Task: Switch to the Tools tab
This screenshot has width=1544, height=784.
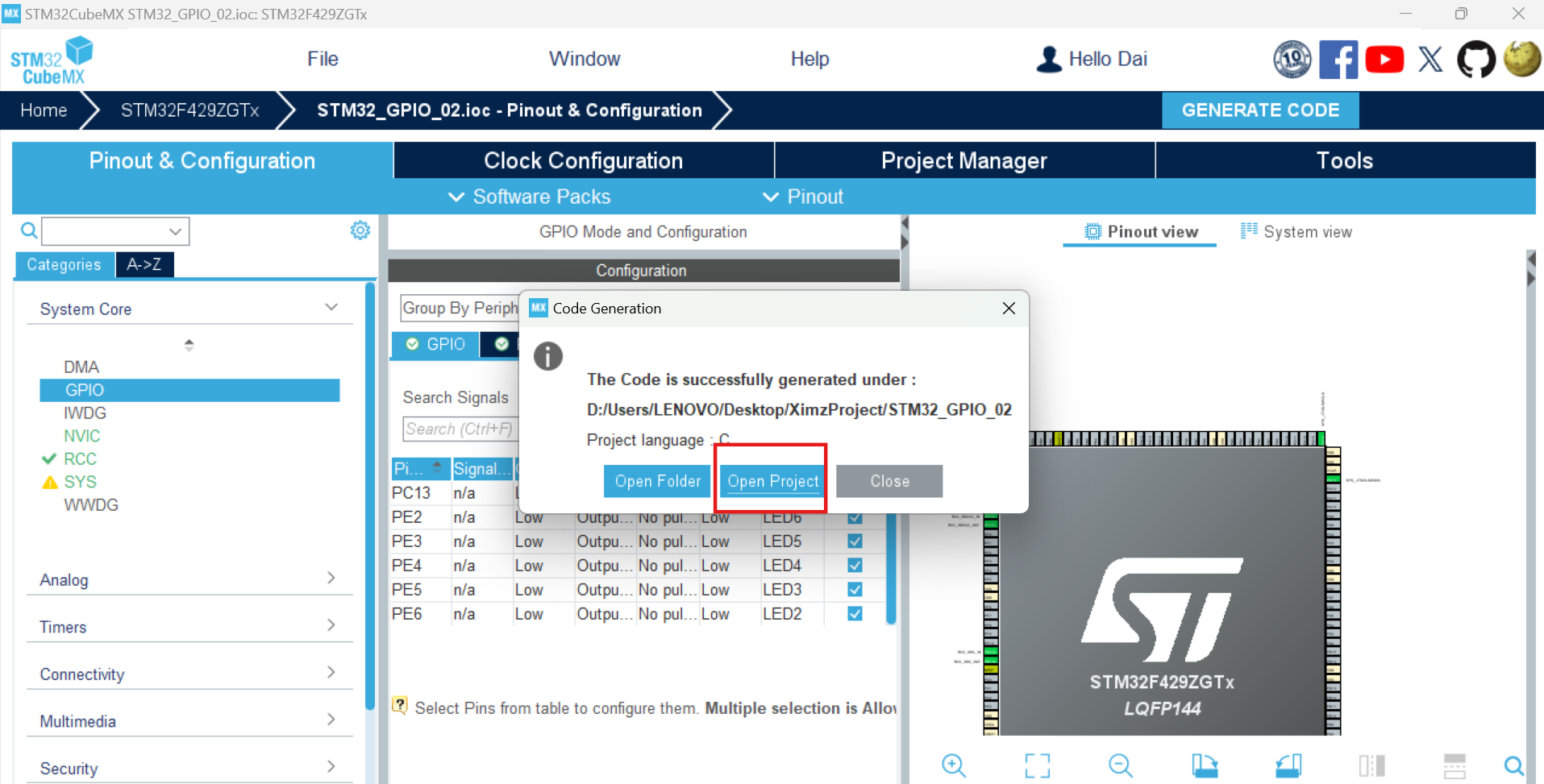Action: pos(1345,160)
